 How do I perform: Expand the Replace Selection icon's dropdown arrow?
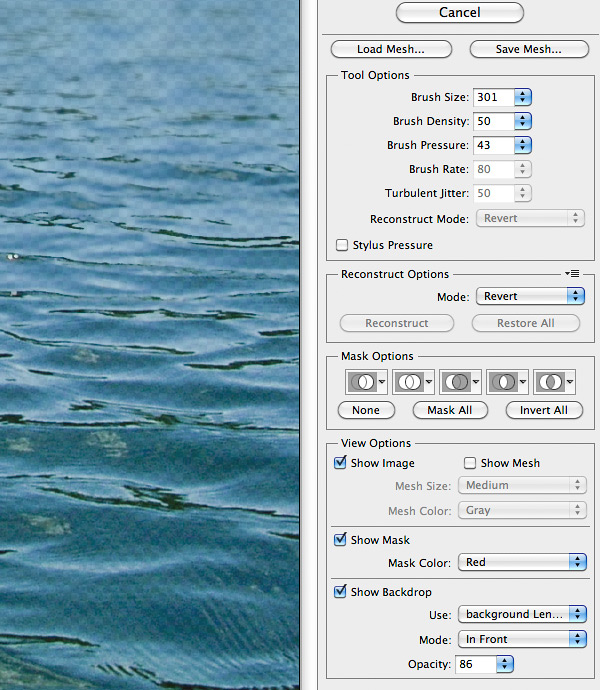[382, 382]
